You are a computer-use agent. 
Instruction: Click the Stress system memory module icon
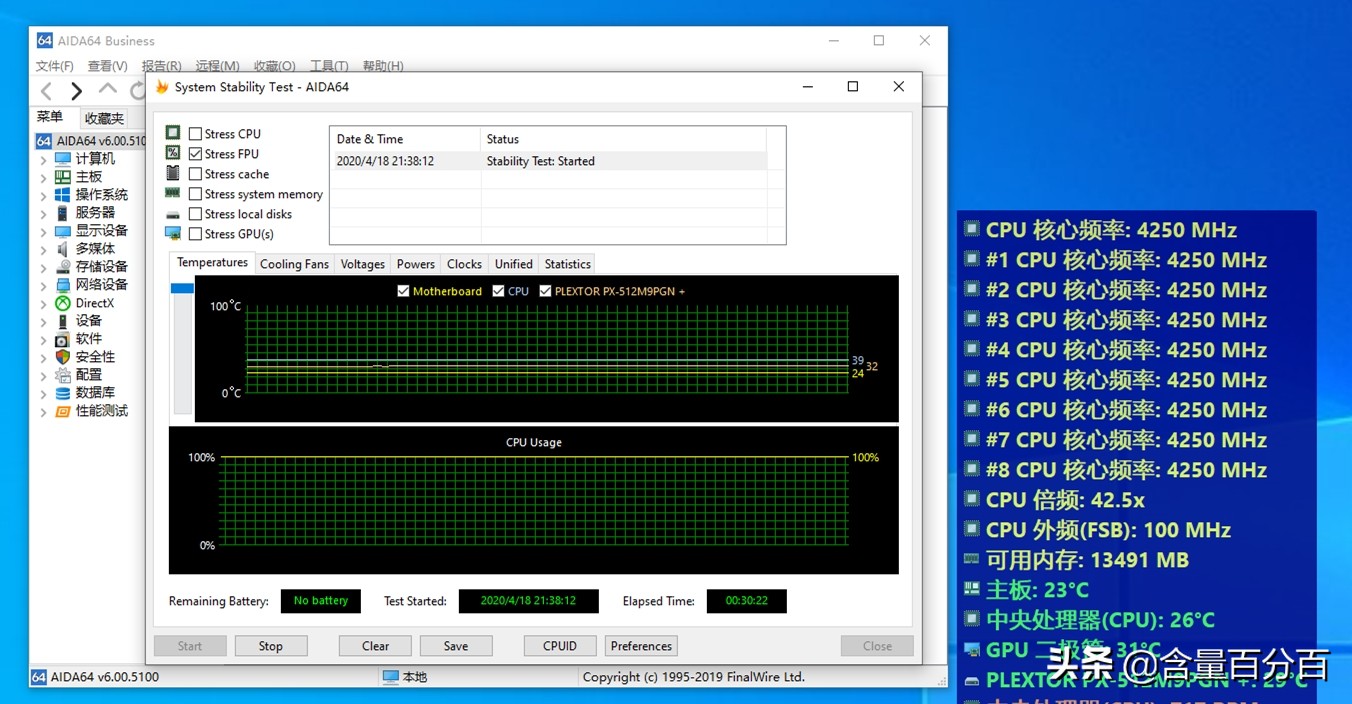pos(174,194)
